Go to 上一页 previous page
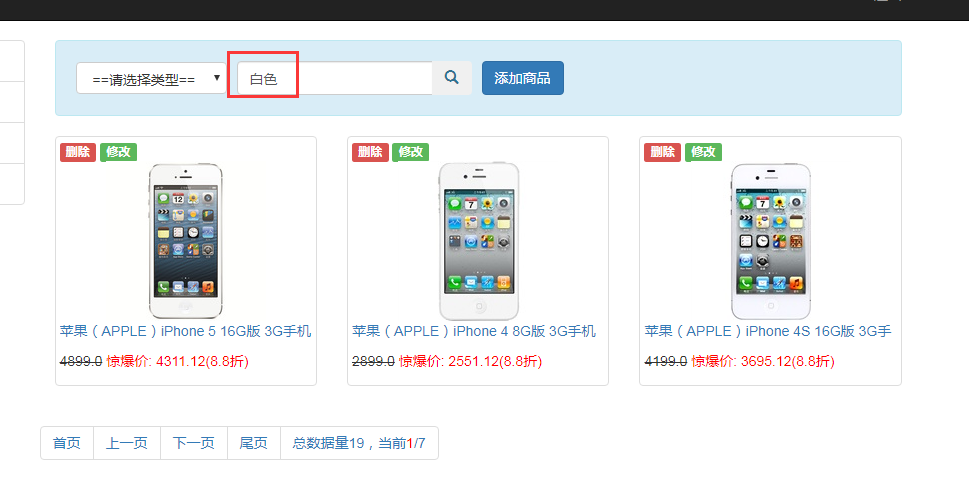 [x=127, y=443]
